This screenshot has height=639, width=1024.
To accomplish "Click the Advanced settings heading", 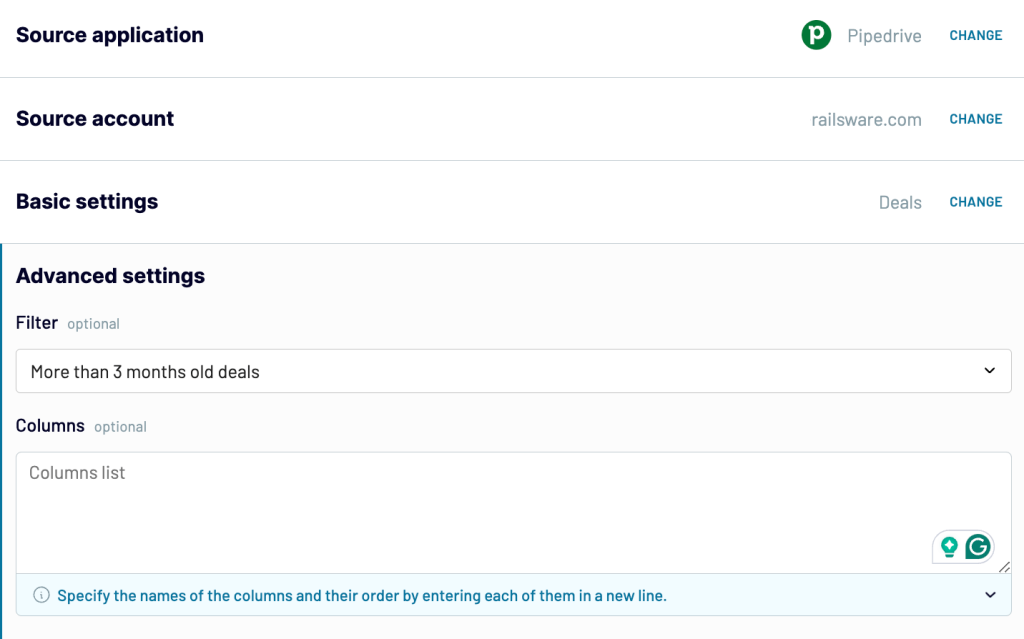I will click(x=110, y=276).
